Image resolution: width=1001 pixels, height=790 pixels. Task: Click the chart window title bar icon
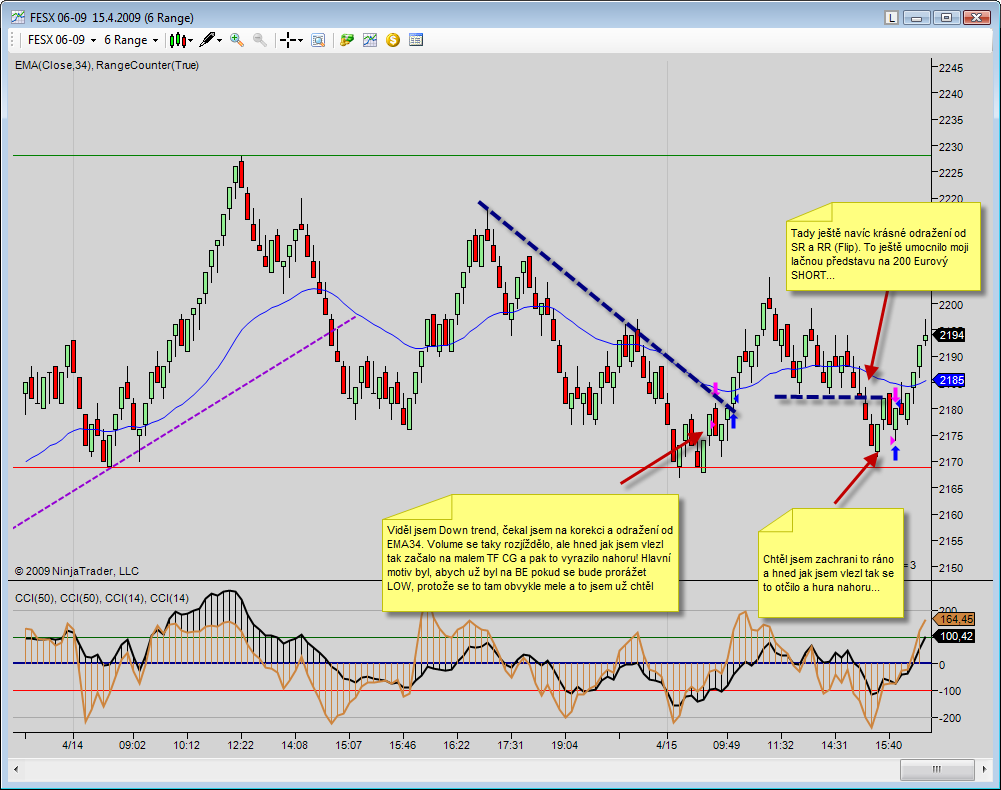17,17
